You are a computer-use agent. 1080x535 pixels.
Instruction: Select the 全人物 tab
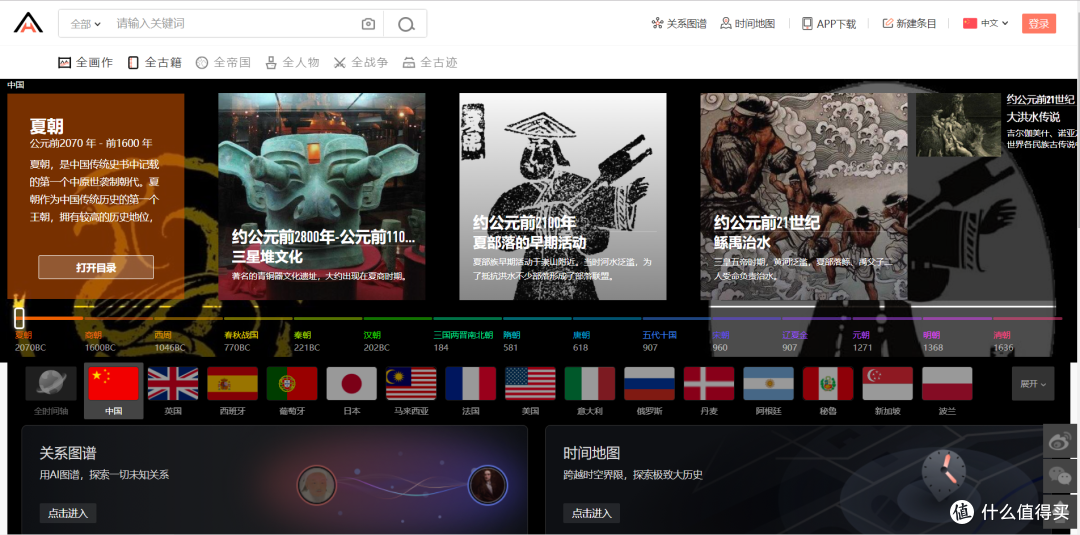[x=292, y=63]
